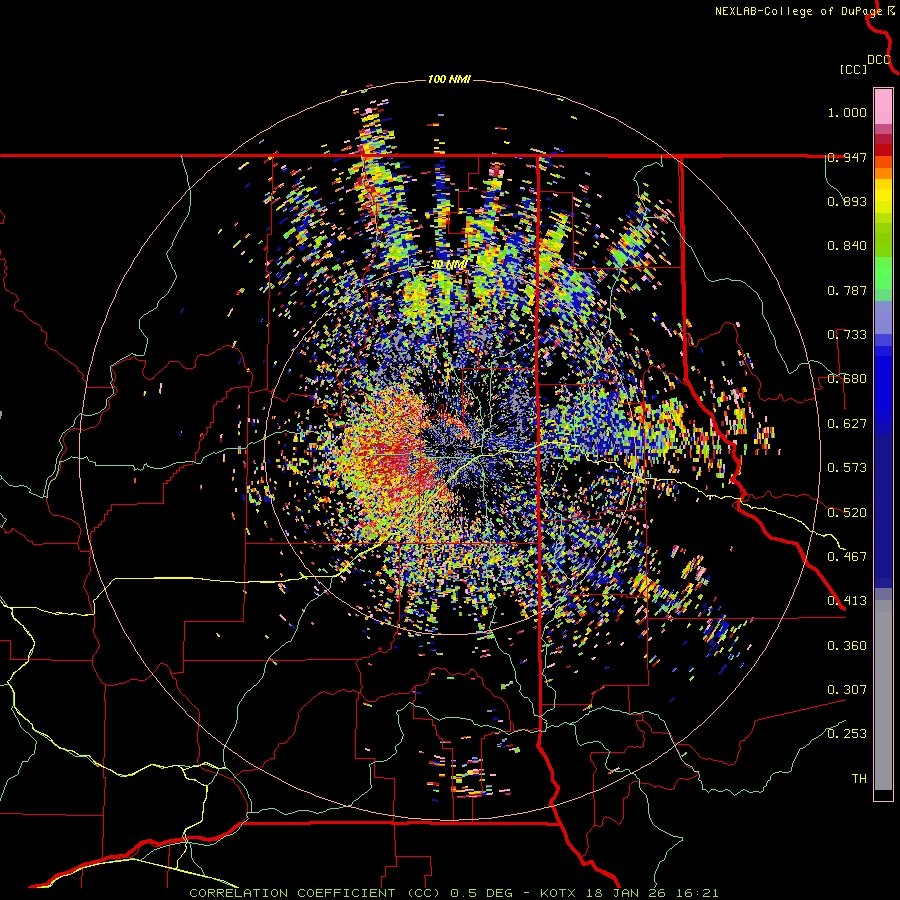Select the [CC] legend unit label

tap(853, 69)
